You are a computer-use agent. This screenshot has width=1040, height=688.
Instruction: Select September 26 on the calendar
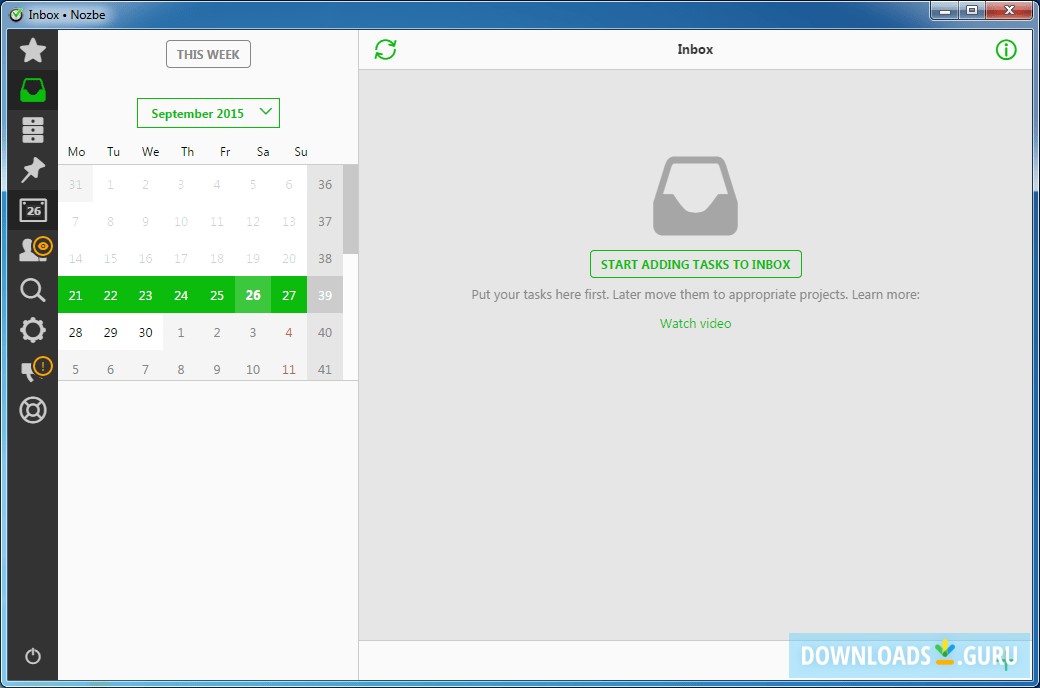(253, 295)
